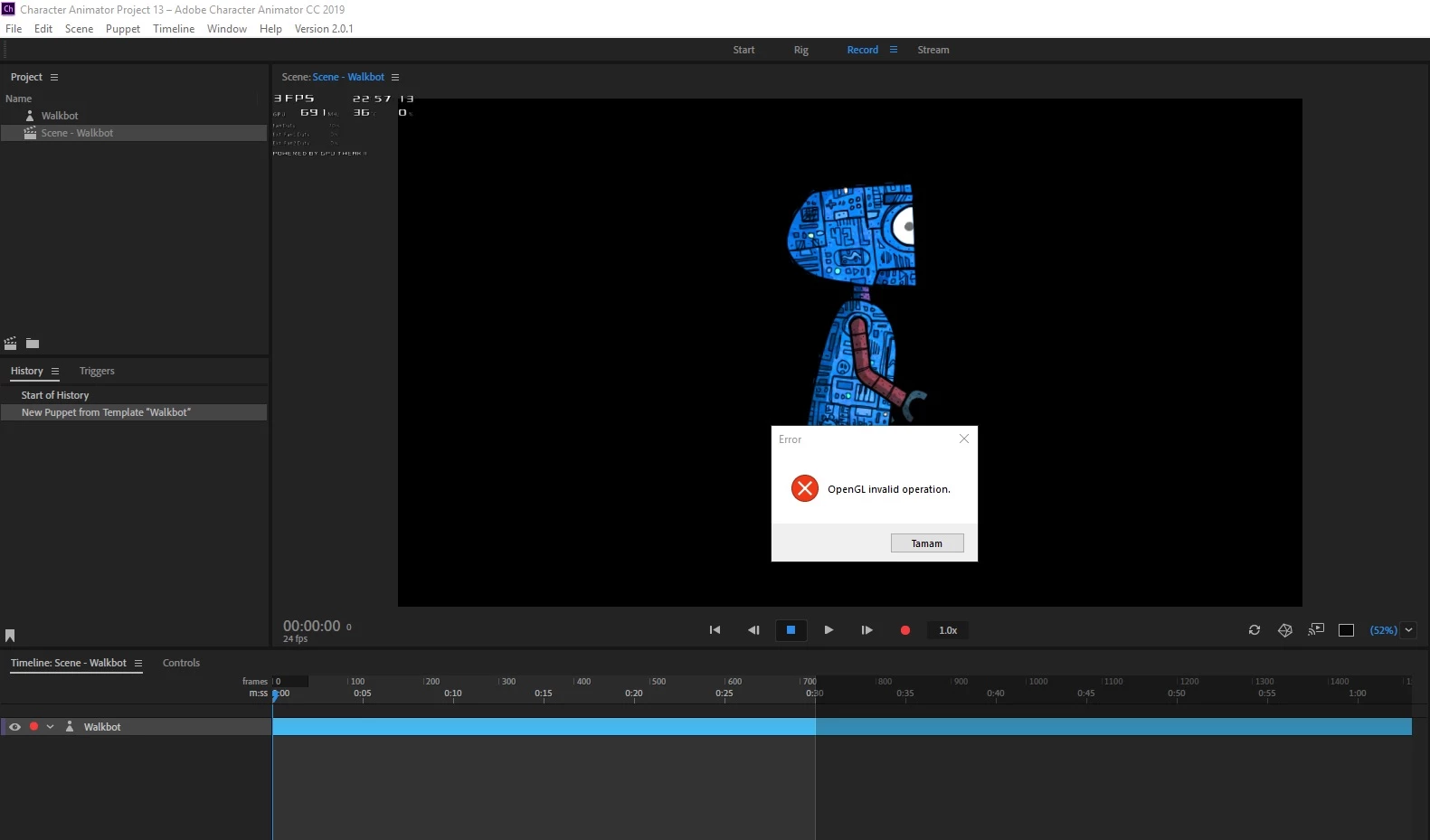
Task: Click the Name column header
Action: click(x=18, y=99)
